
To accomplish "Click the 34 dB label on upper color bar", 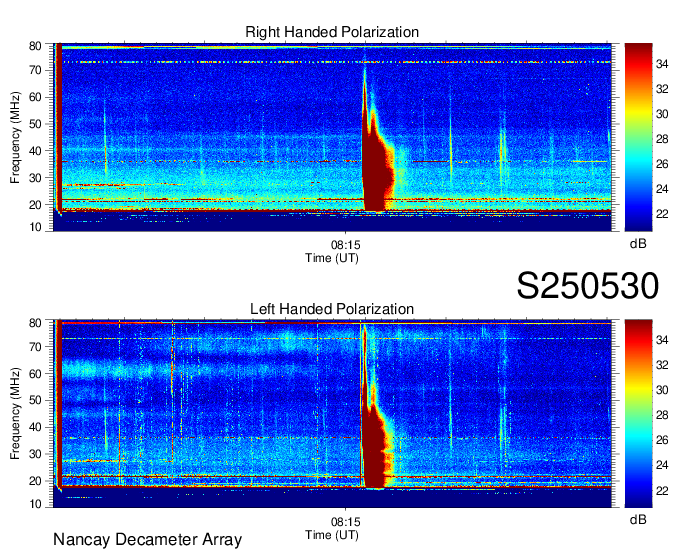I will click(x=662, y=64).
